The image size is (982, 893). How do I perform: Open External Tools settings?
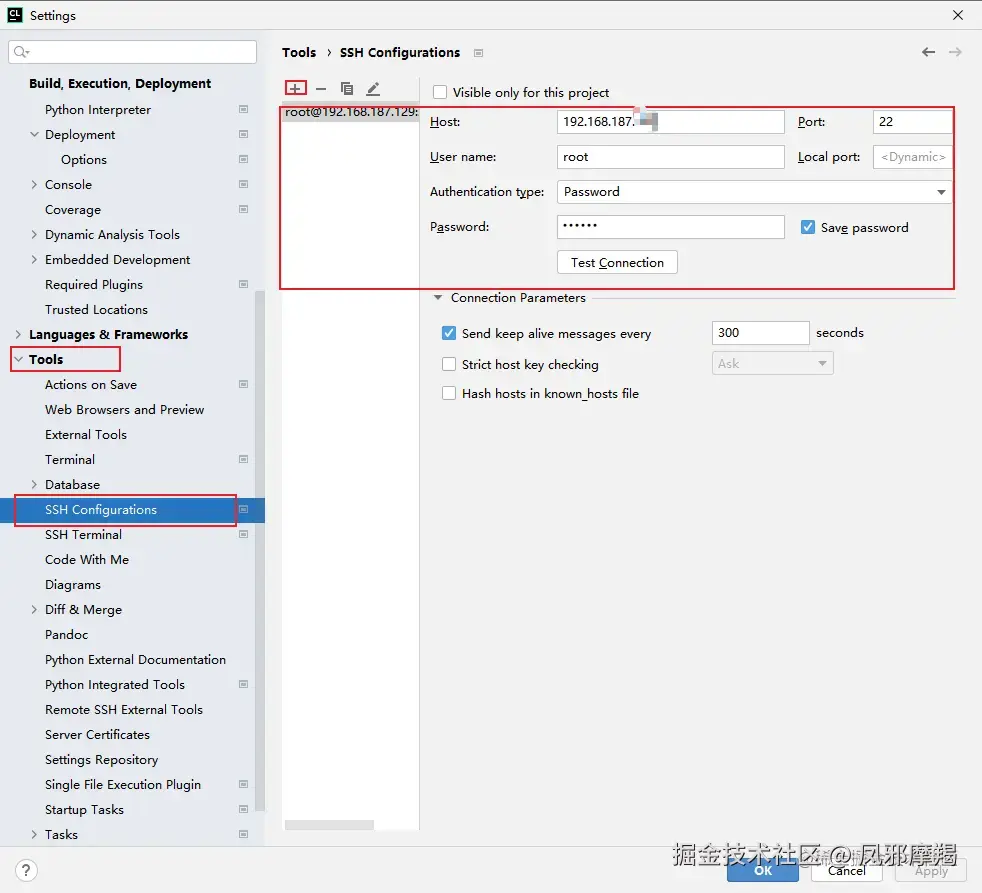pyautogui.click(x=86, y=434)
